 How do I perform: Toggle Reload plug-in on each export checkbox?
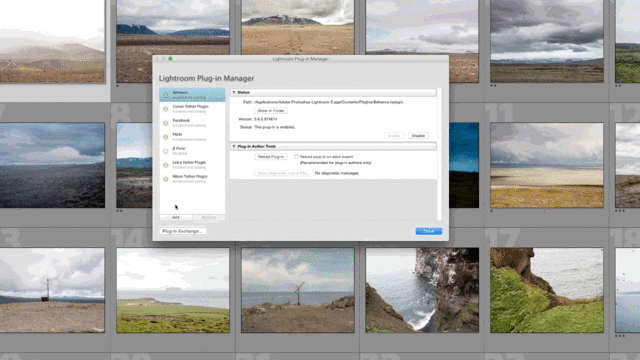point(296,157)
